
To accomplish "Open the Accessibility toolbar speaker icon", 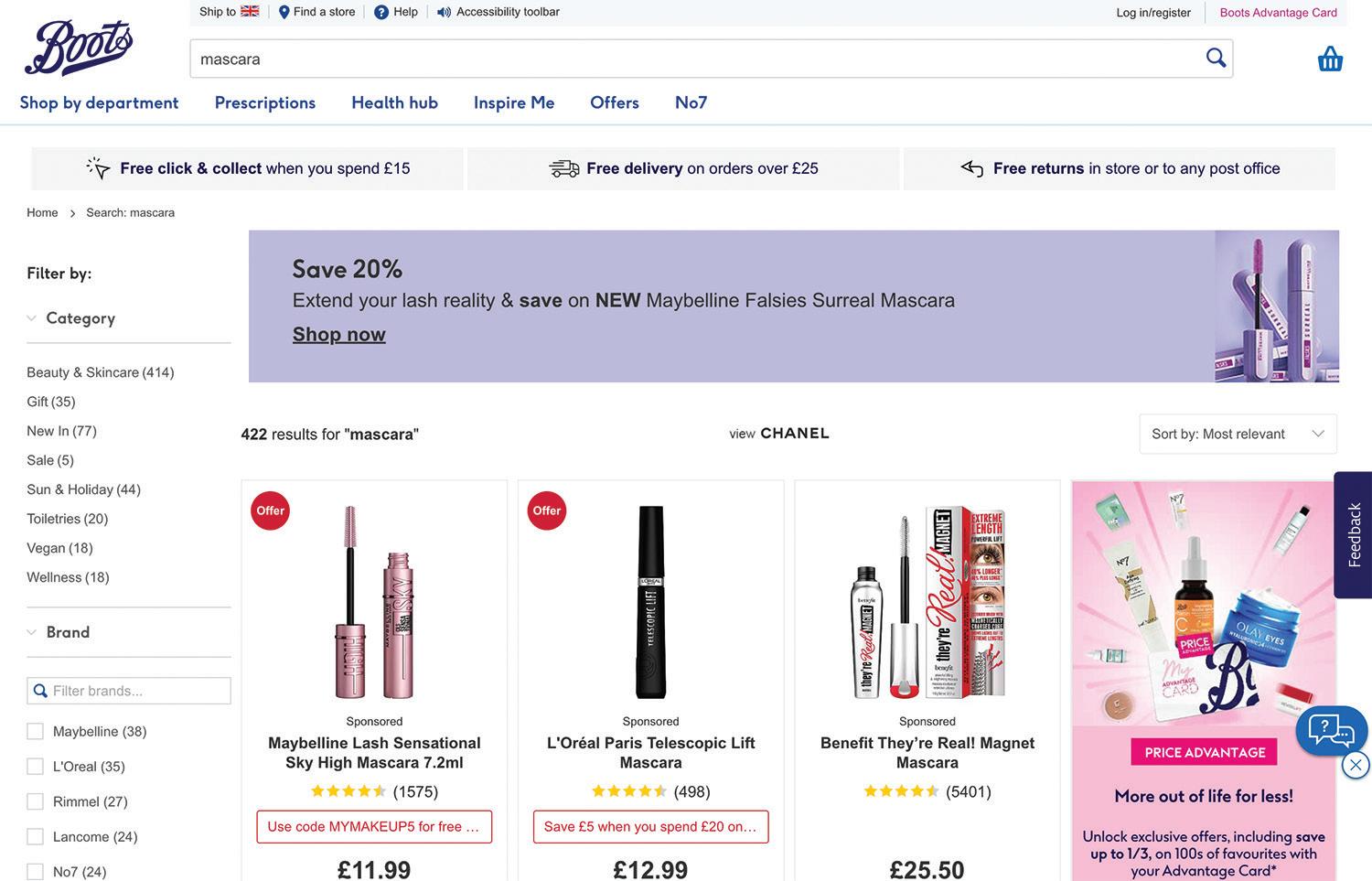I will point(444,12).
